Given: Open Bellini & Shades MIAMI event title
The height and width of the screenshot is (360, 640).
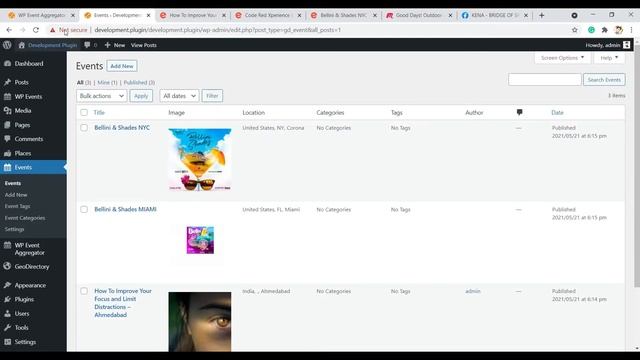Looking at the screenshot, I should (125, 209).
